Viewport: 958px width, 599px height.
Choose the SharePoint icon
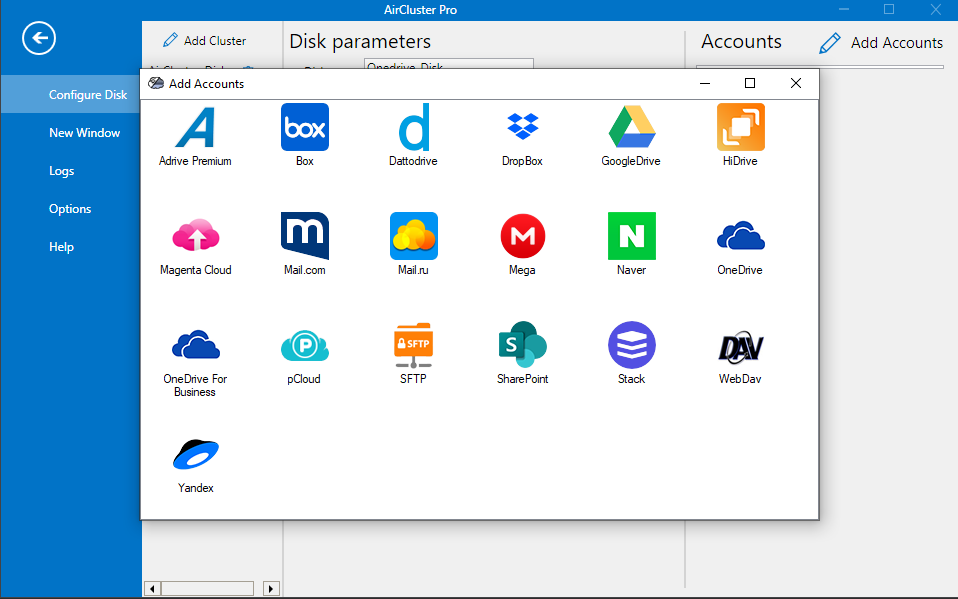click(522, 345)
